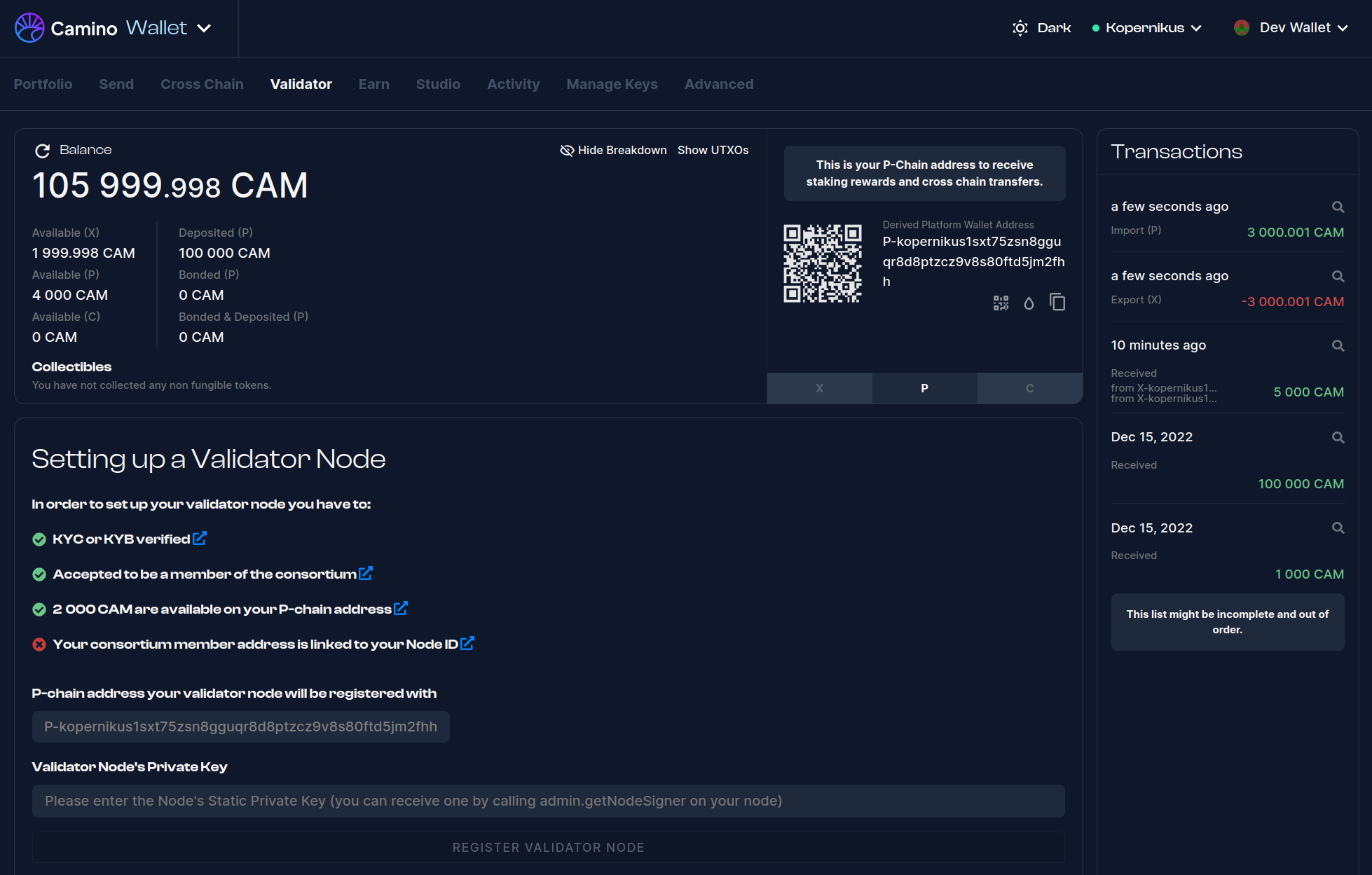
Task: Inspect the Import (P) transaction magnifier
Action: [x=1338, y=207]
